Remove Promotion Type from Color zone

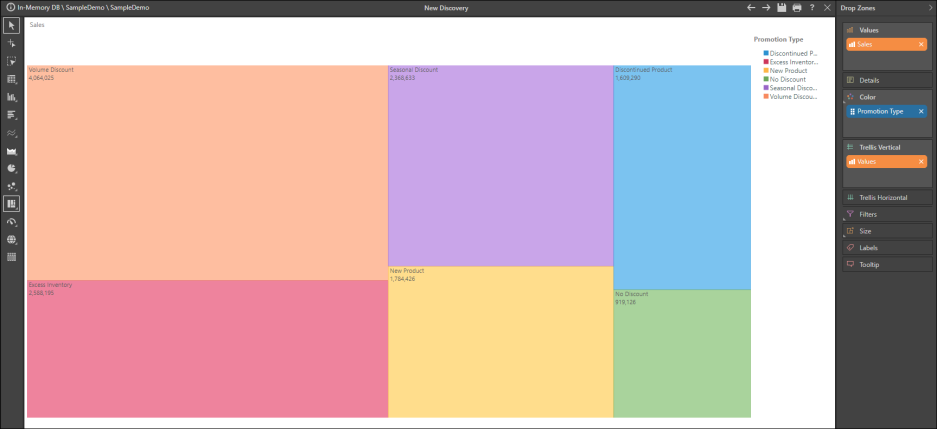(921, 112)
